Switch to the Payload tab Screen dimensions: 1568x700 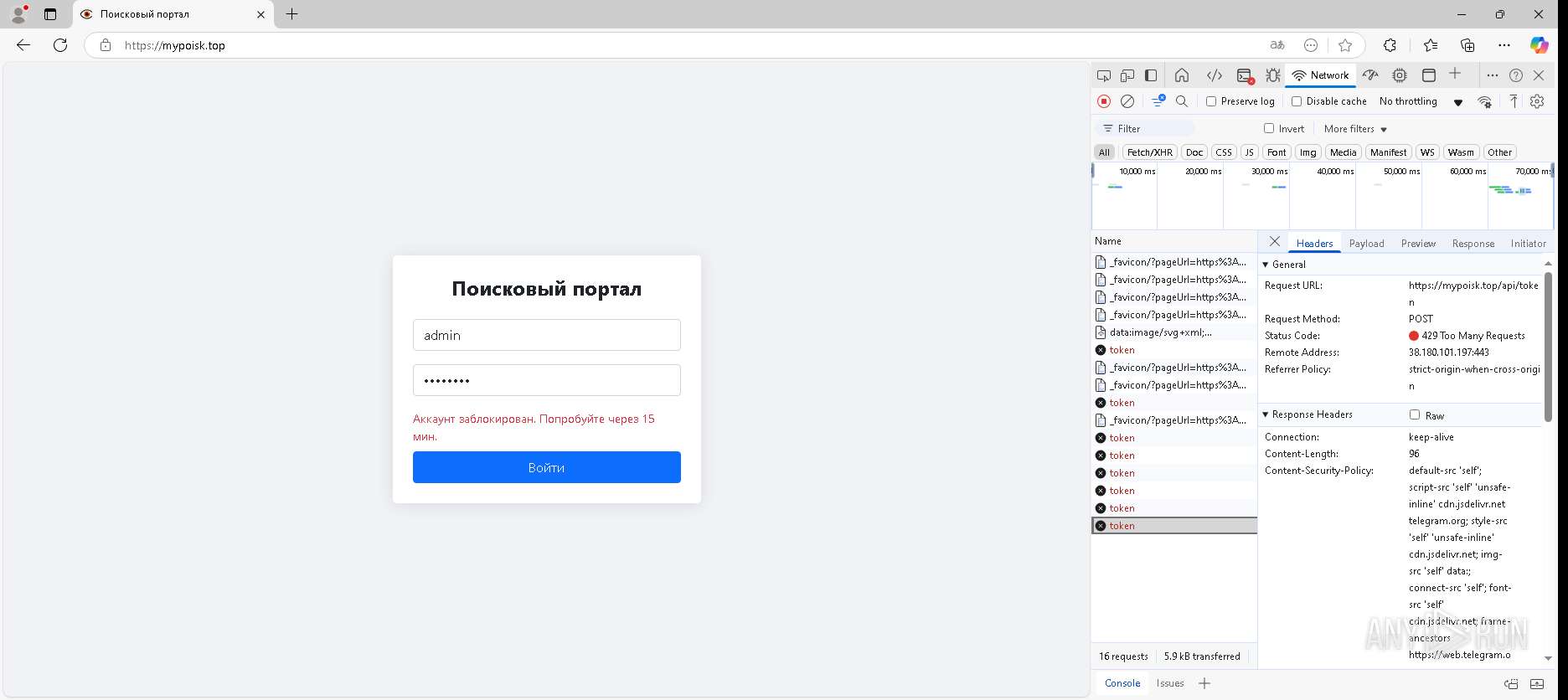coord(1366,244)
